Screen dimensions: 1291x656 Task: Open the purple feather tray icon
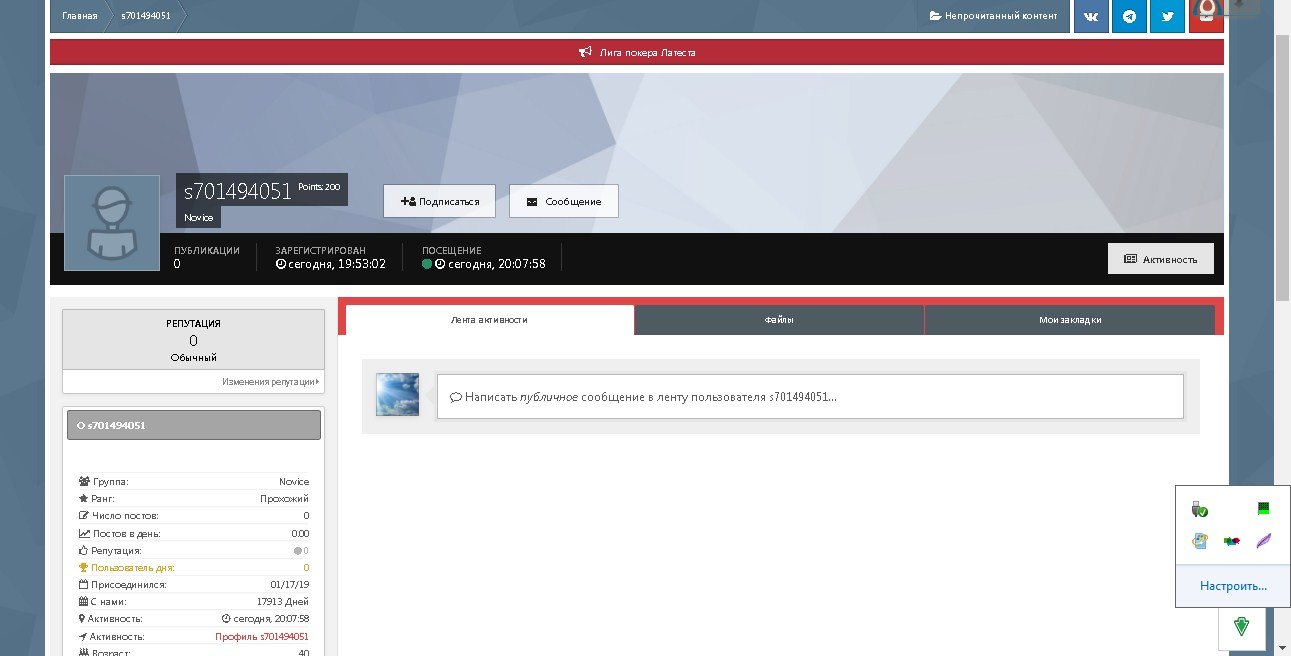point(1263,541)
